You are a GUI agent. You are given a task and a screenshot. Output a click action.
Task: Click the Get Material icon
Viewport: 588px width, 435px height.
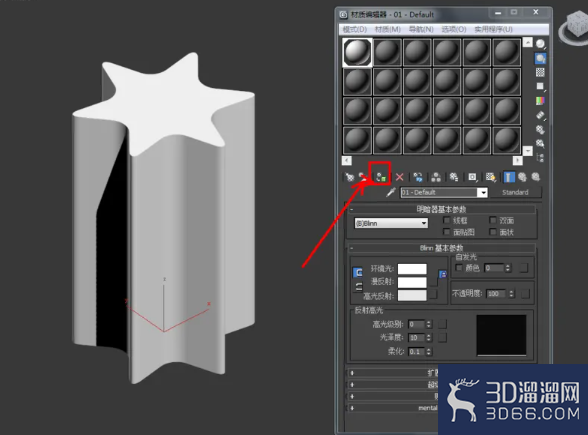pos(350,177)
